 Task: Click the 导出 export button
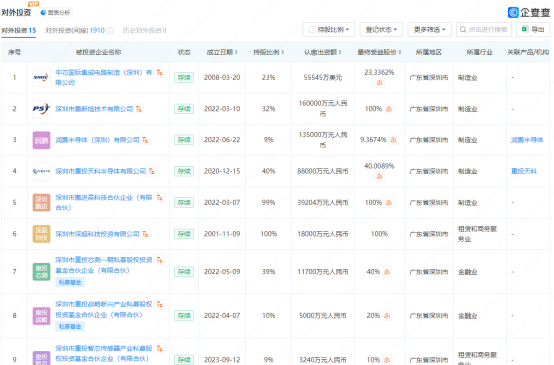pyautogui.click(x=533, y=30)
